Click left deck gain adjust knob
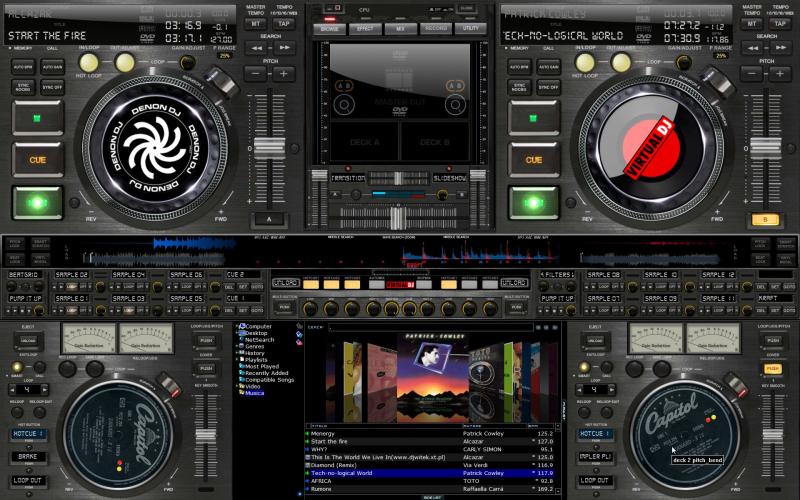Viewport: 800px width, 500px height. pos(187,62)
